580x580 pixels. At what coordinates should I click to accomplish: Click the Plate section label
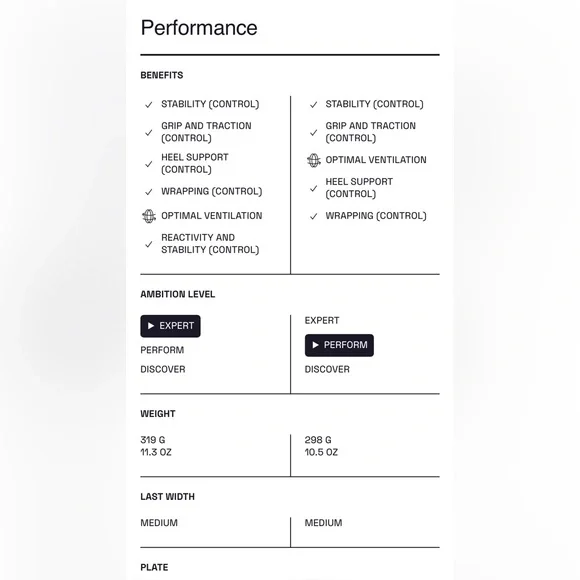[154, 567]
